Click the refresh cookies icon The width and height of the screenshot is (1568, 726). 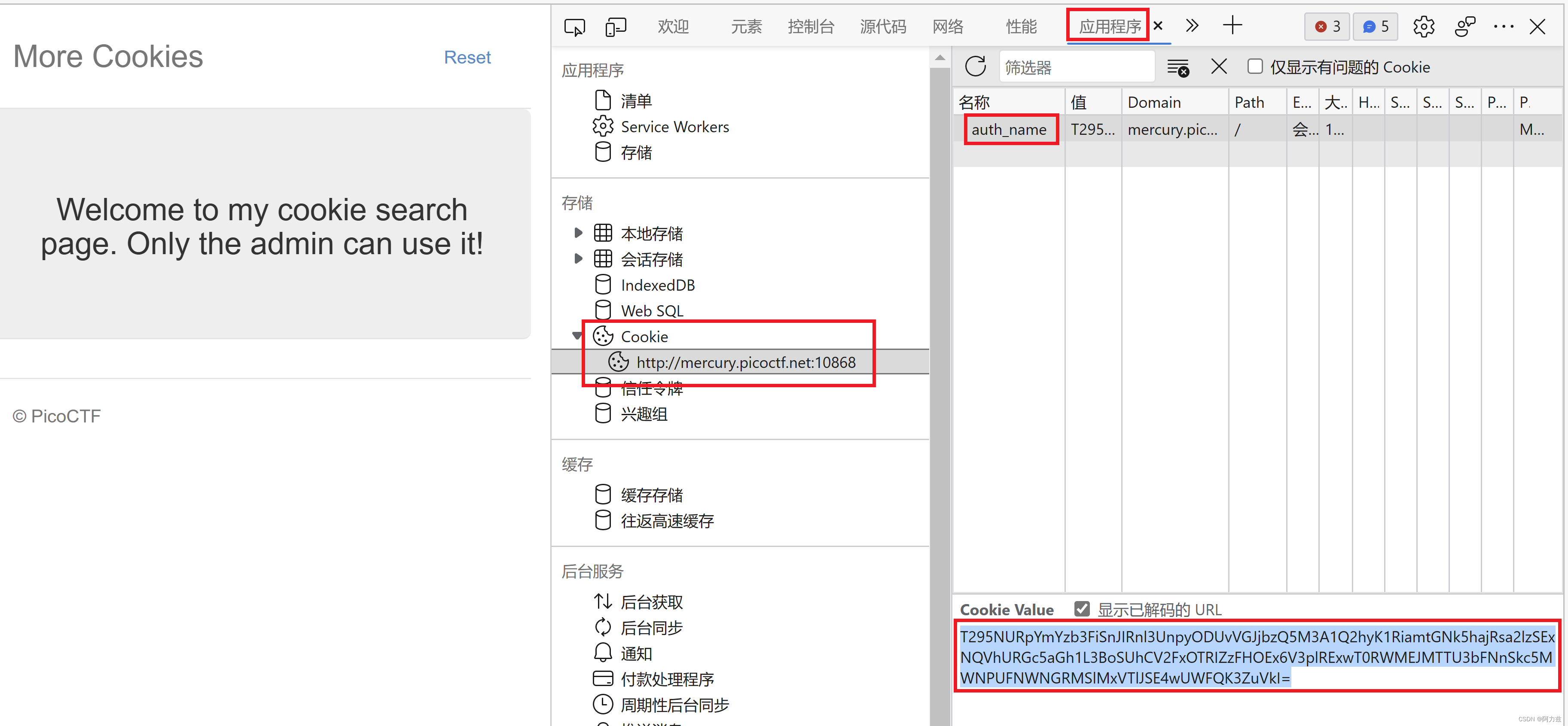[975, 67]
